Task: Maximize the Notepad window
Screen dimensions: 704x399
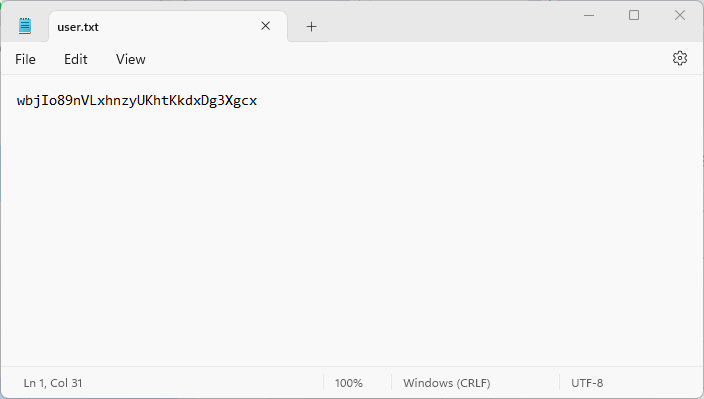Action: coord(634,15)
